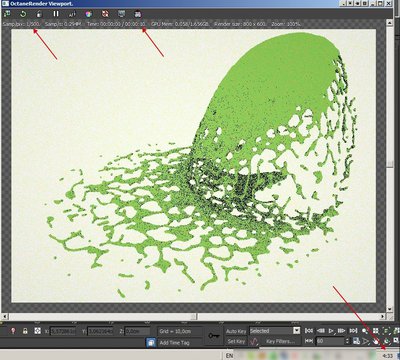Click the last icon in Octane toolbar
This screenshot has height=360, width=400.
coord(138,14)
